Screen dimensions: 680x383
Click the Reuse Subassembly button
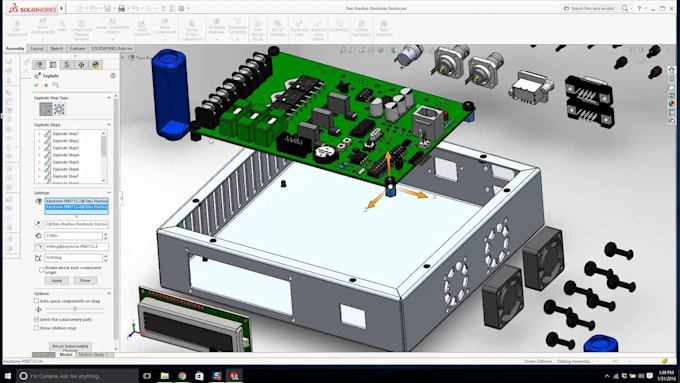click(x=70, y=347)
